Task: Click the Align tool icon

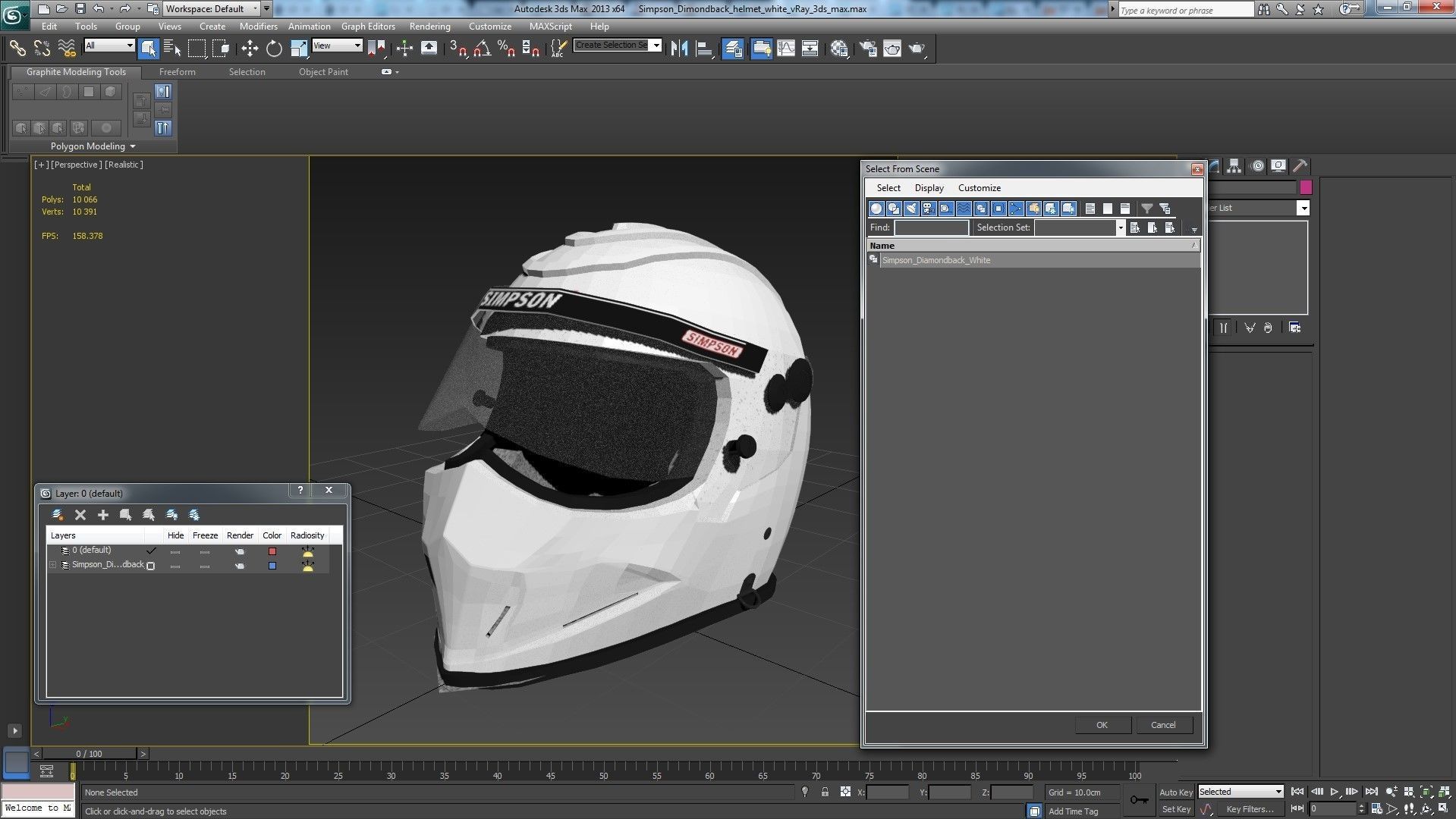Action: point(704,49)
